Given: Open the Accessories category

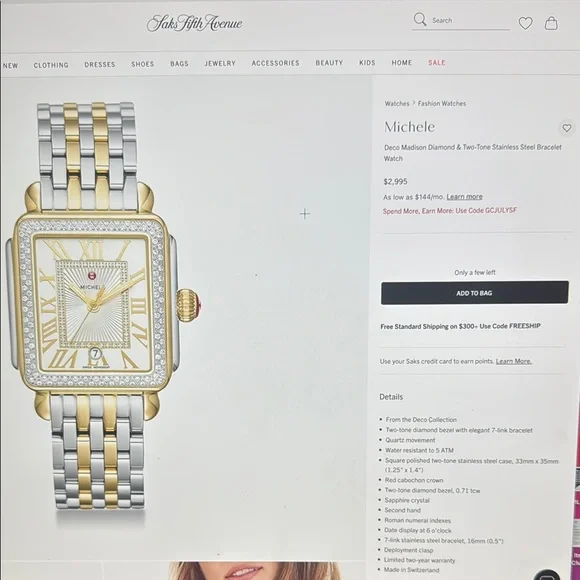Looking at the screenshot, I should (x=276, y=63).
